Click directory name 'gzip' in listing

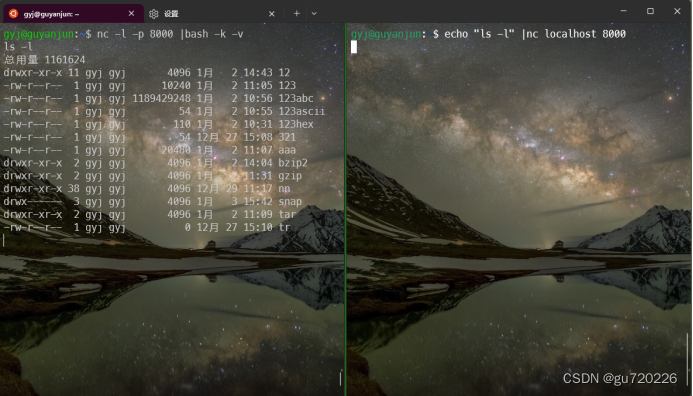290,176
